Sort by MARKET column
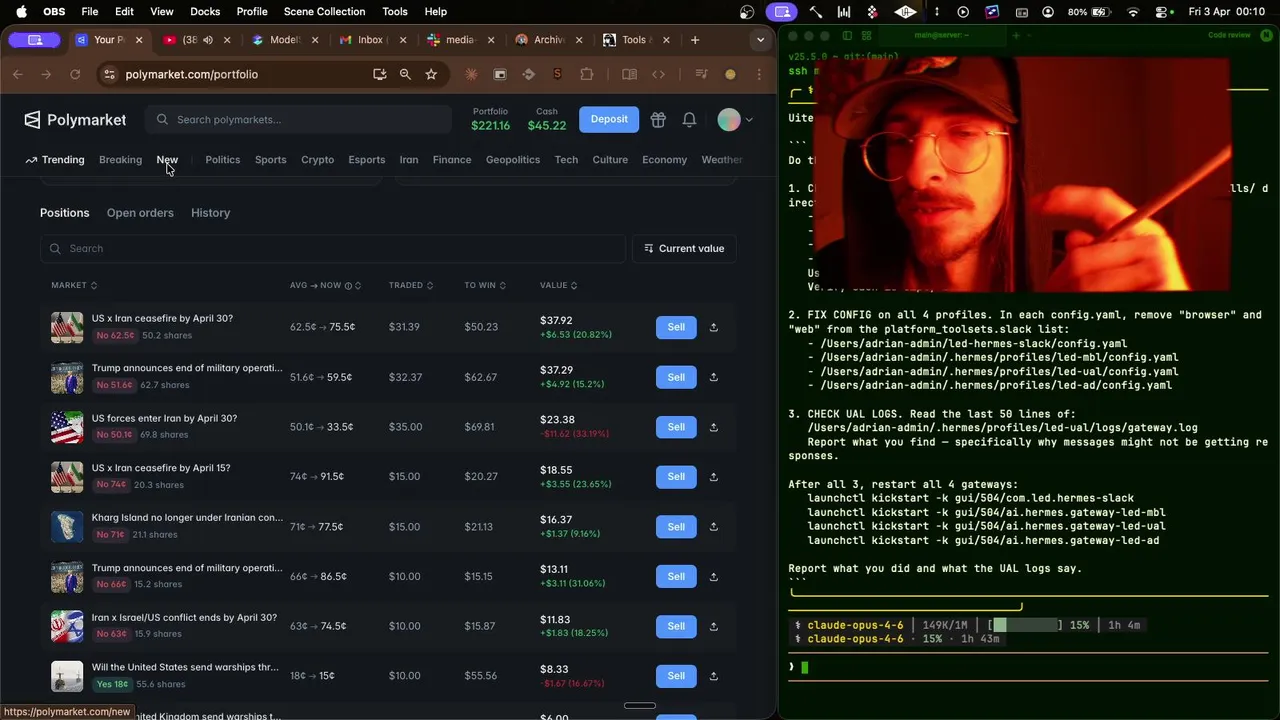 click(74, 286)
